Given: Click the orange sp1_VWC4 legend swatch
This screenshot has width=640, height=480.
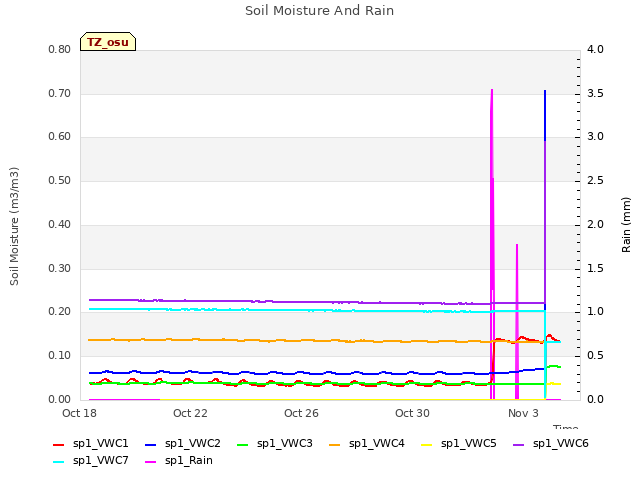Looking at the screenshot, I should click(335, 445).
